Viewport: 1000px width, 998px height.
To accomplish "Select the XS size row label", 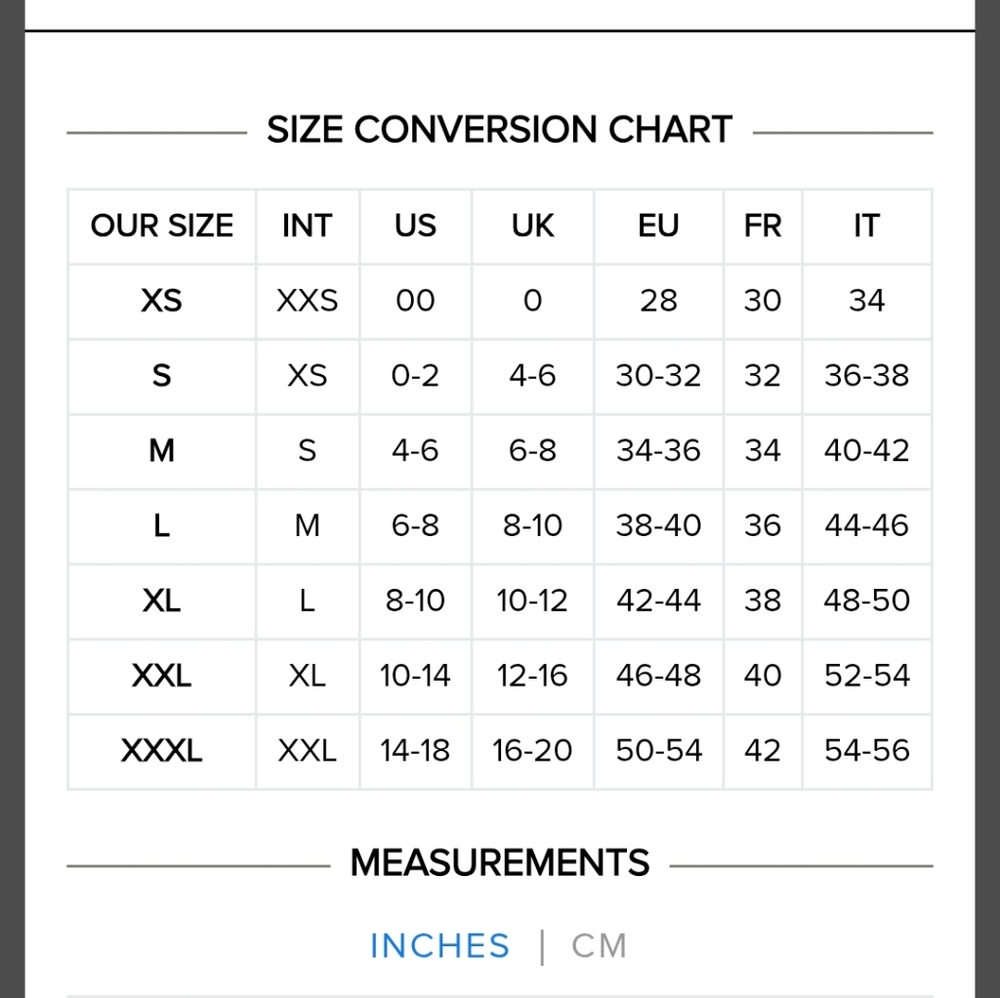I will (161, 300).
